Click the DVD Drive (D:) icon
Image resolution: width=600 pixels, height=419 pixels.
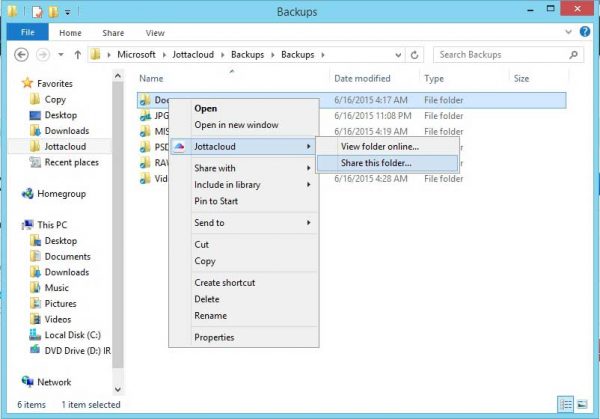pos(35,350)
